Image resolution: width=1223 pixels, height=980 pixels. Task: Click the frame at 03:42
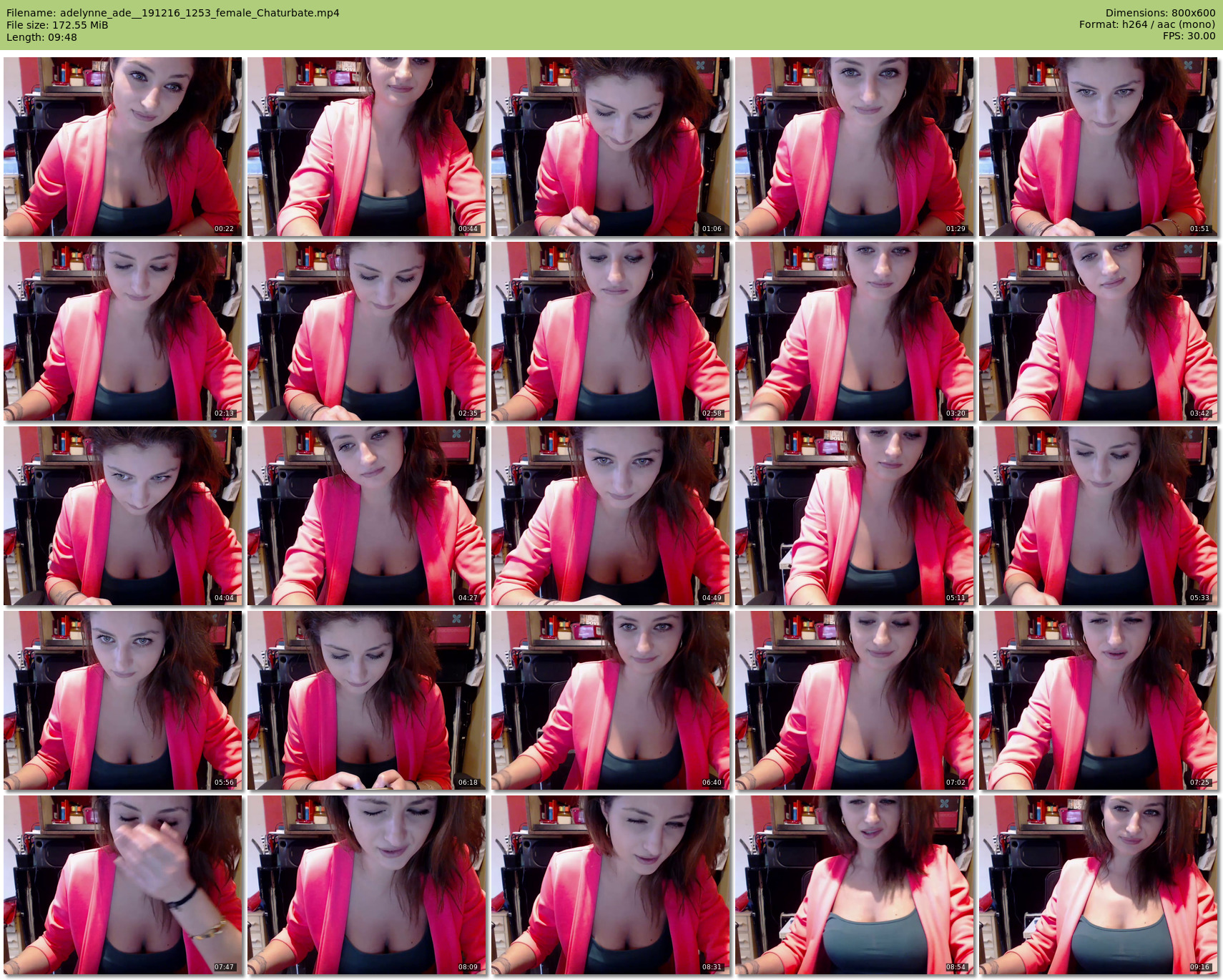[1099, 331]
